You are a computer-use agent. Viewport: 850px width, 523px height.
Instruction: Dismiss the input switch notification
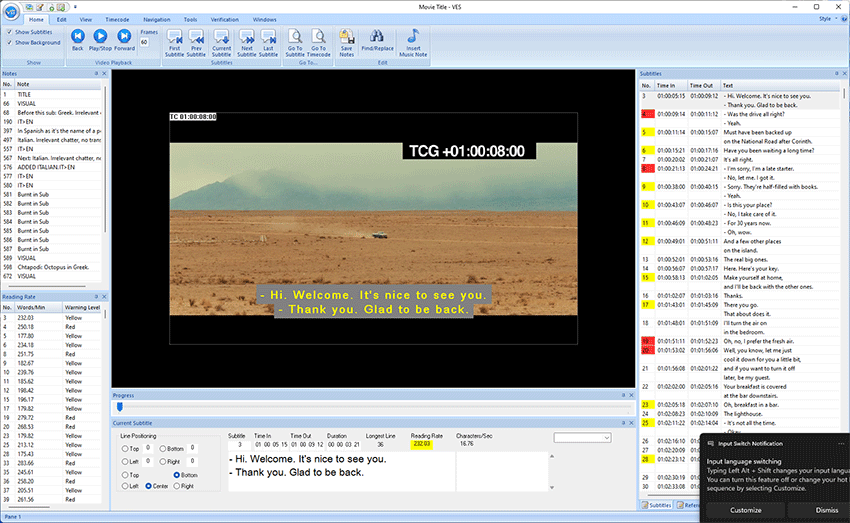(826, 510)
